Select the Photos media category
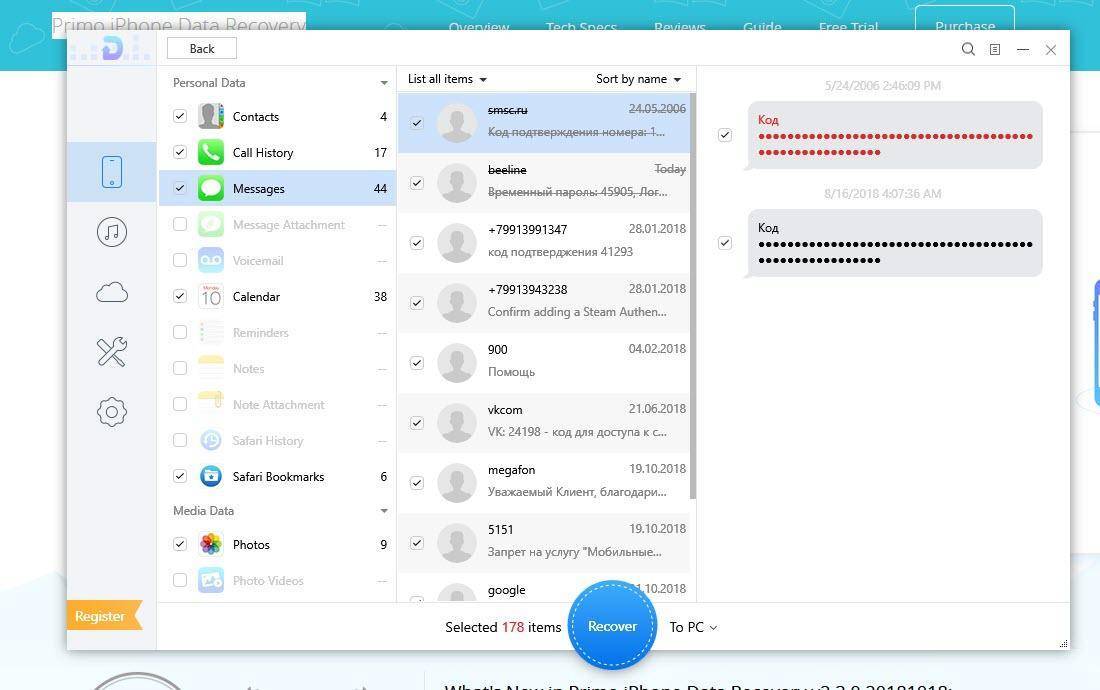Image resolution: width=1100 pixels, height=690 pixels. point(251,545)
